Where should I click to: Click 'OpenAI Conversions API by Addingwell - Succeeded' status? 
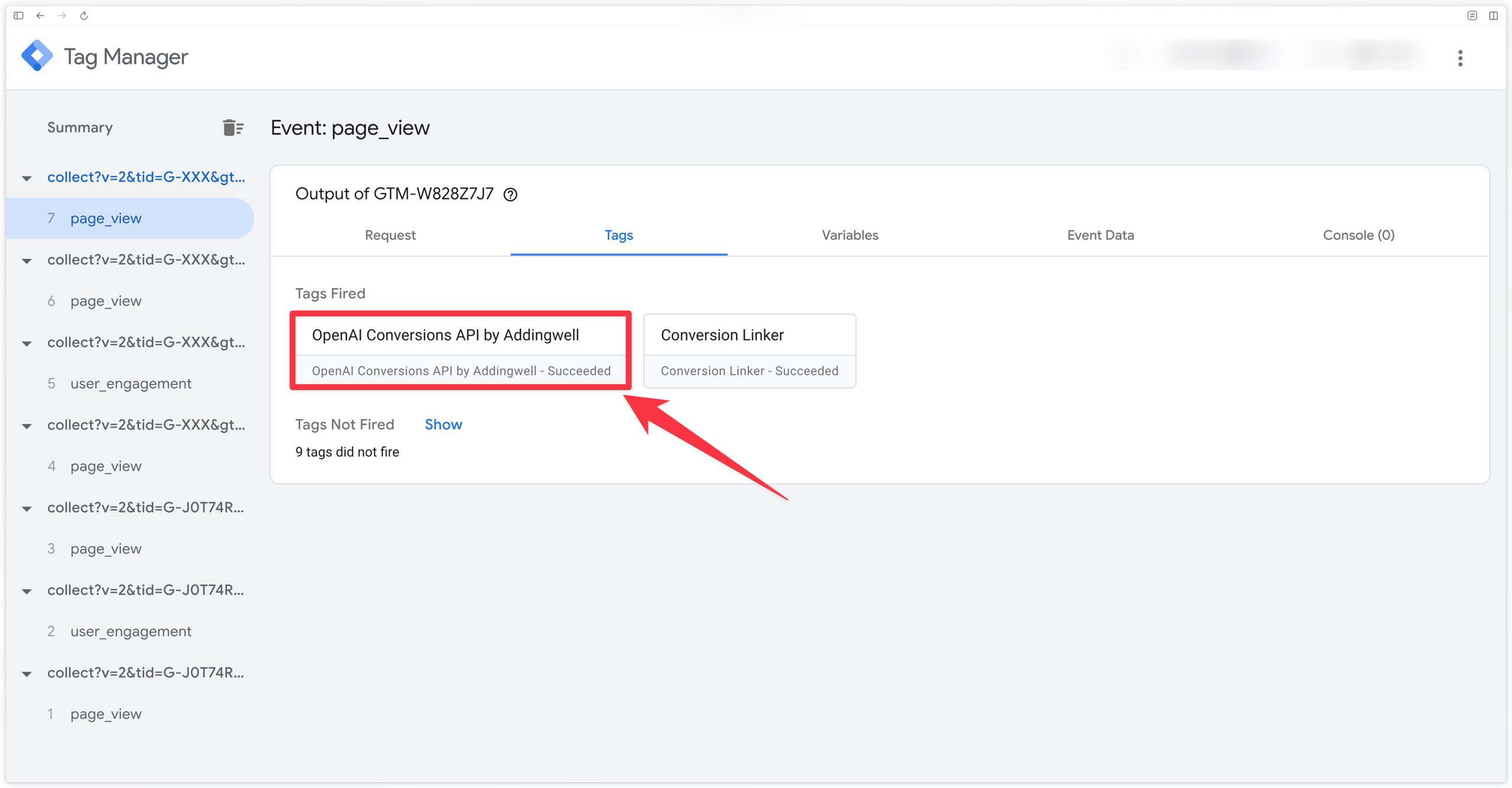tap(461, 371)
